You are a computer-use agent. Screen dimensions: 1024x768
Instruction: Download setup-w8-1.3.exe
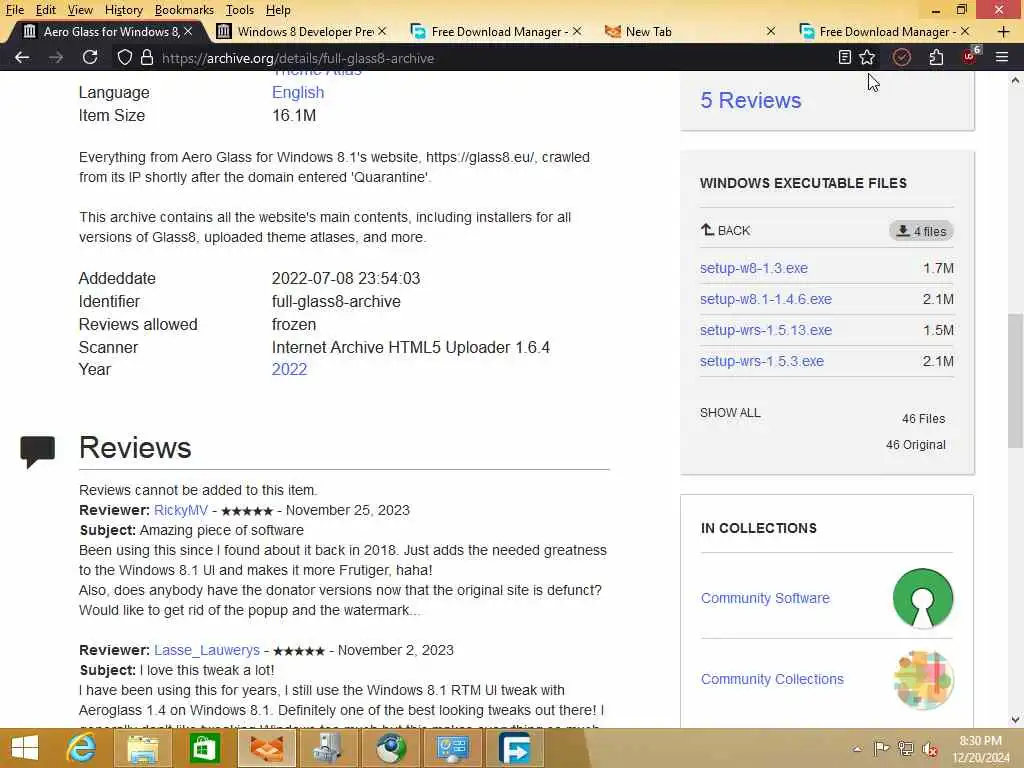(x=754, y=268)
